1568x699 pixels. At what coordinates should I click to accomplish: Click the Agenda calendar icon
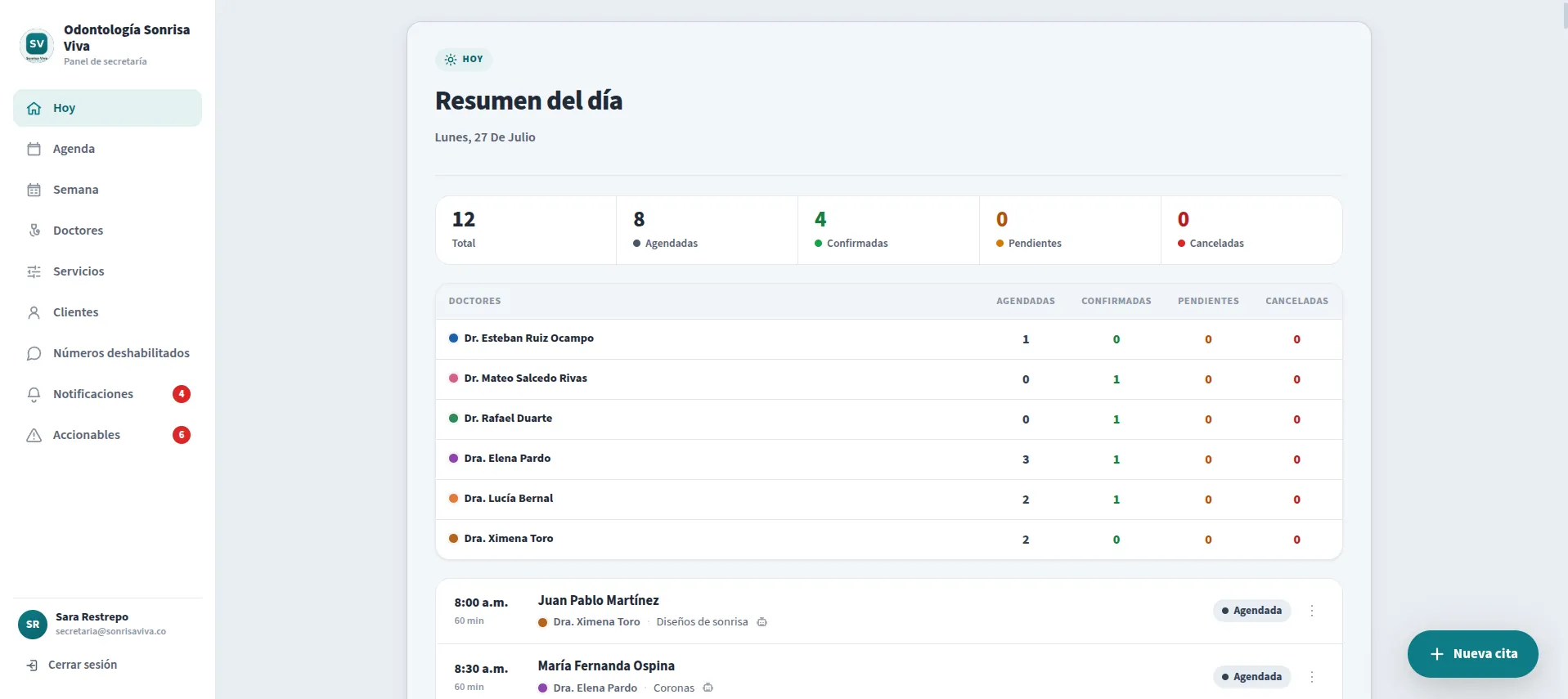pyautogui.click(x=34, y=149)
